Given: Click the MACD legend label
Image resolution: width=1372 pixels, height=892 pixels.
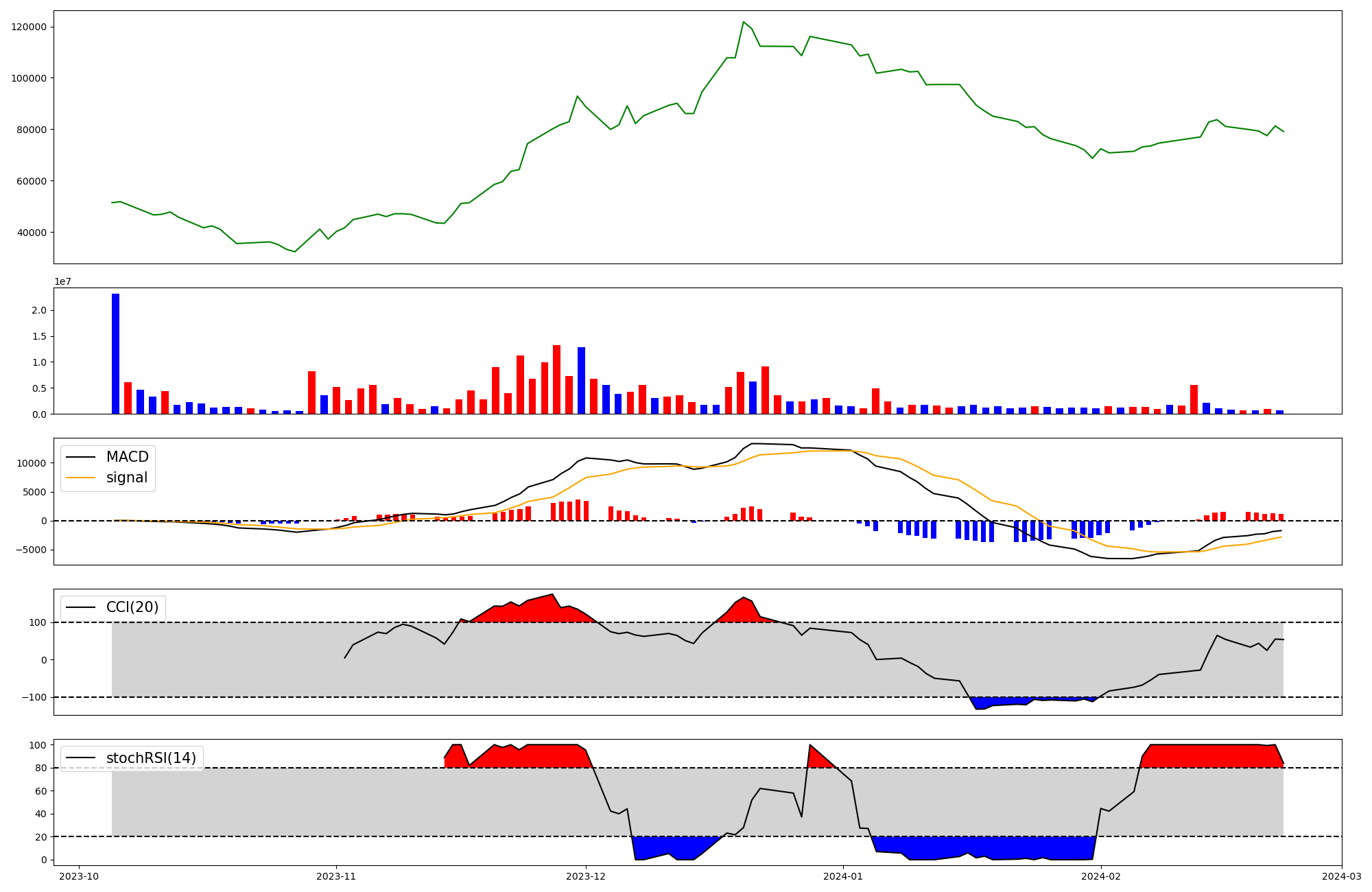Looking at the screenshot, I should (127, 457).
